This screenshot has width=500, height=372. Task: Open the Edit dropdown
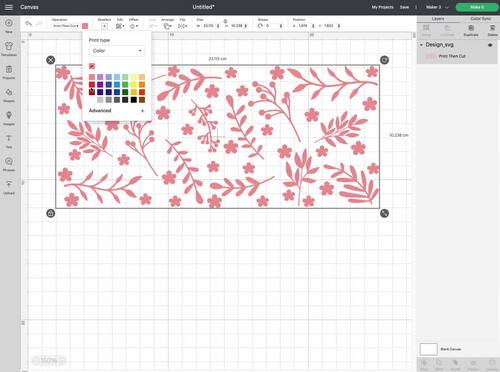pos(120,26)
